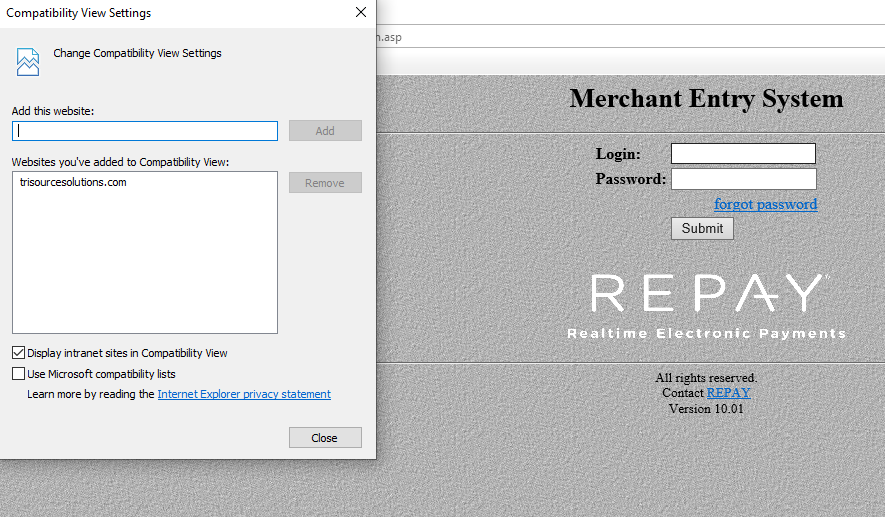
Task: Click the Compatibility View dialog icon
Action: 28,62
